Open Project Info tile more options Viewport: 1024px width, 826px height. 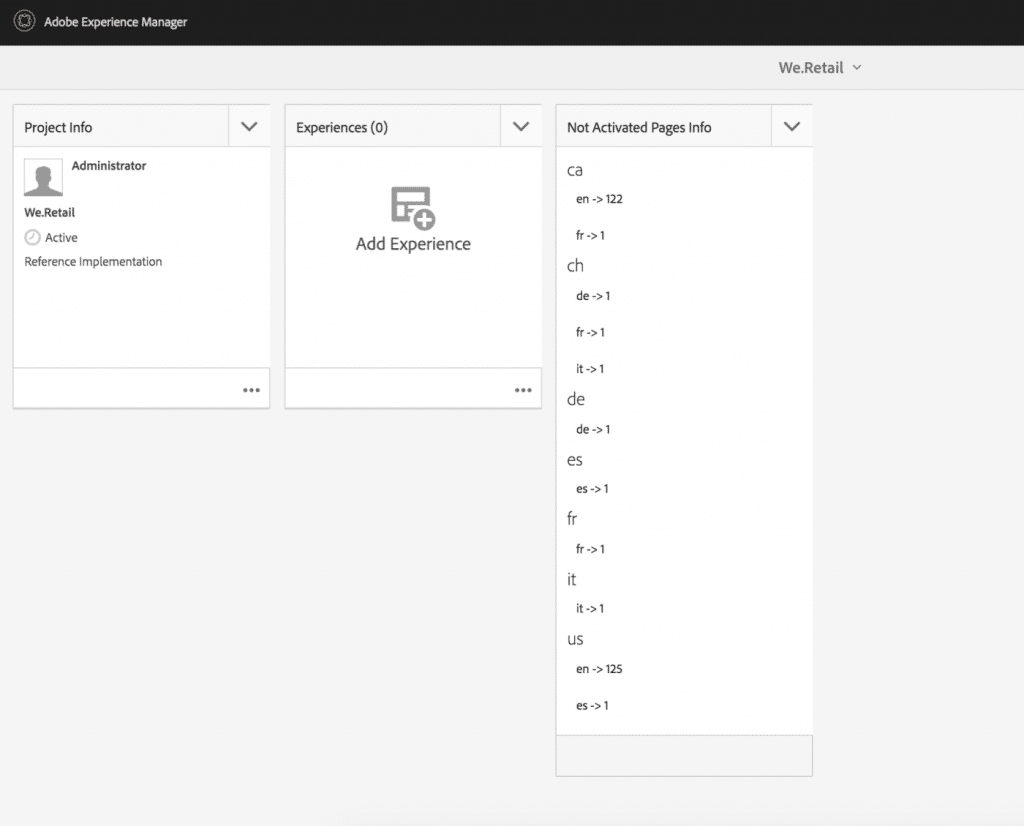pyautogui.click(x=251, y=390)
